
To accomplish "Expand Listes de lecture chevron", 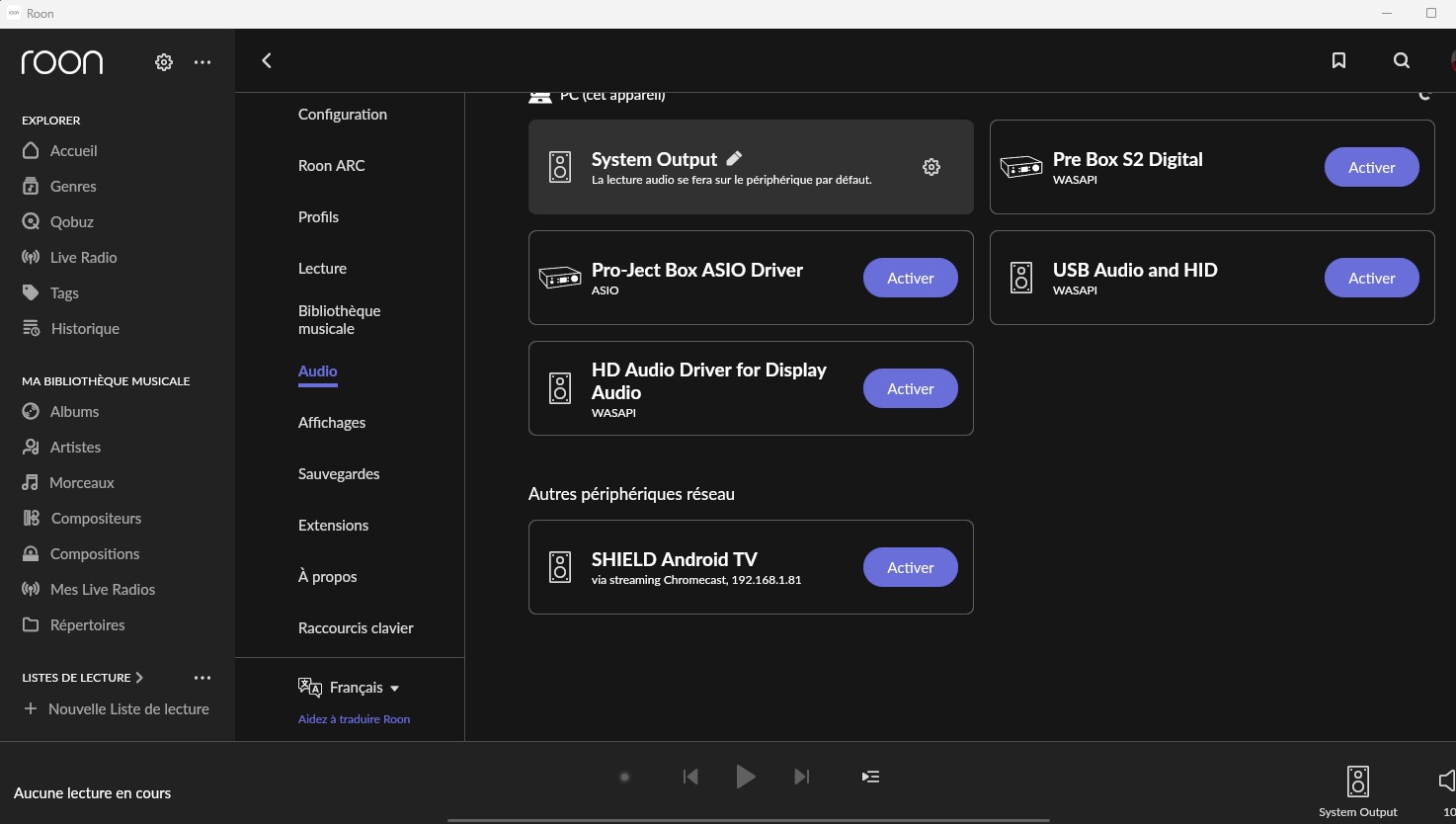I will point(139,678).
